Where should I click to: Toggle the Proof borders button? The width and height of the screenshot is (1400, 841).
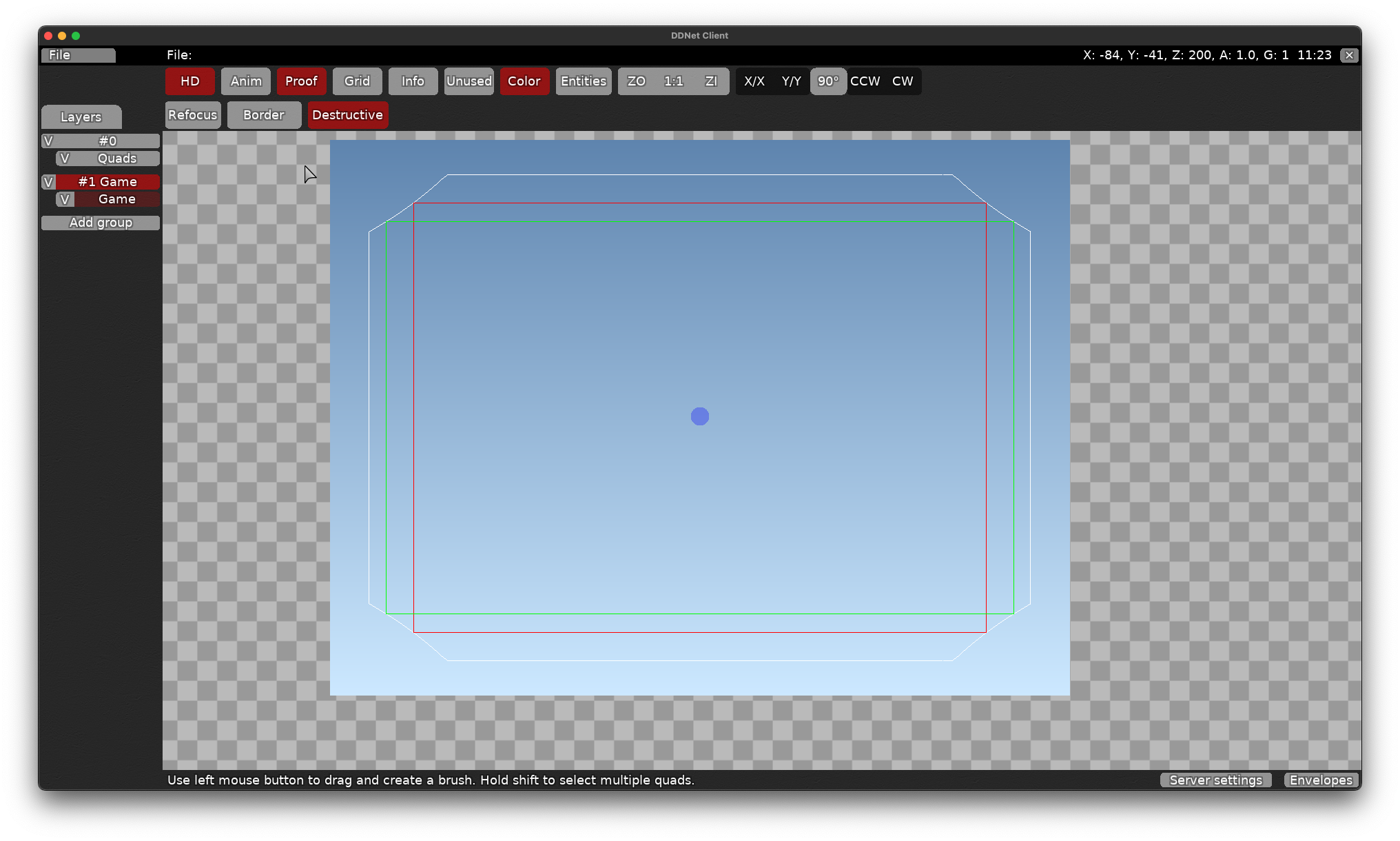301,81
